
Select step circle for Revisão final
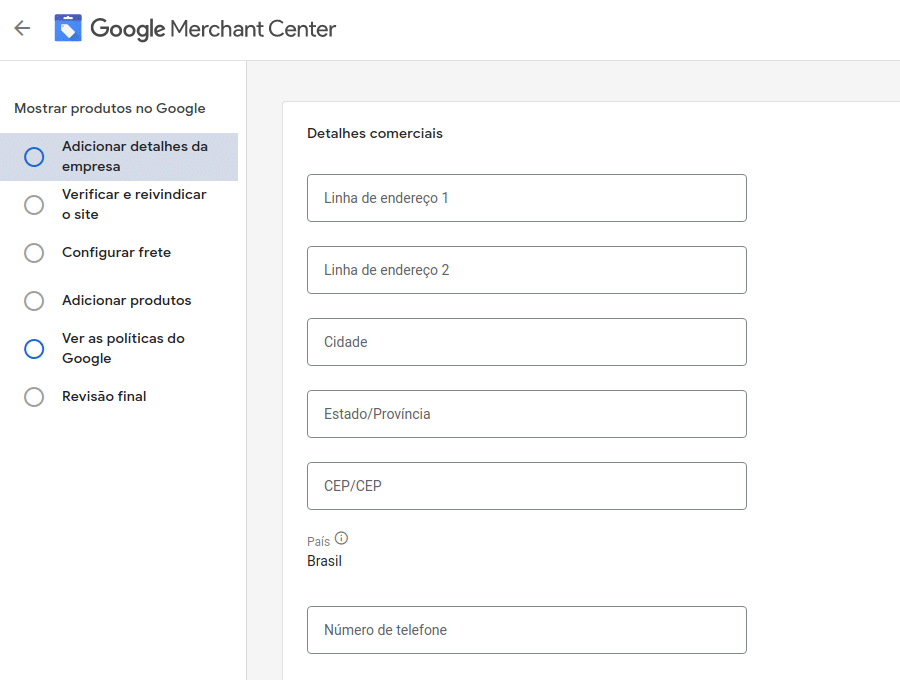click(x=34, y=397)
